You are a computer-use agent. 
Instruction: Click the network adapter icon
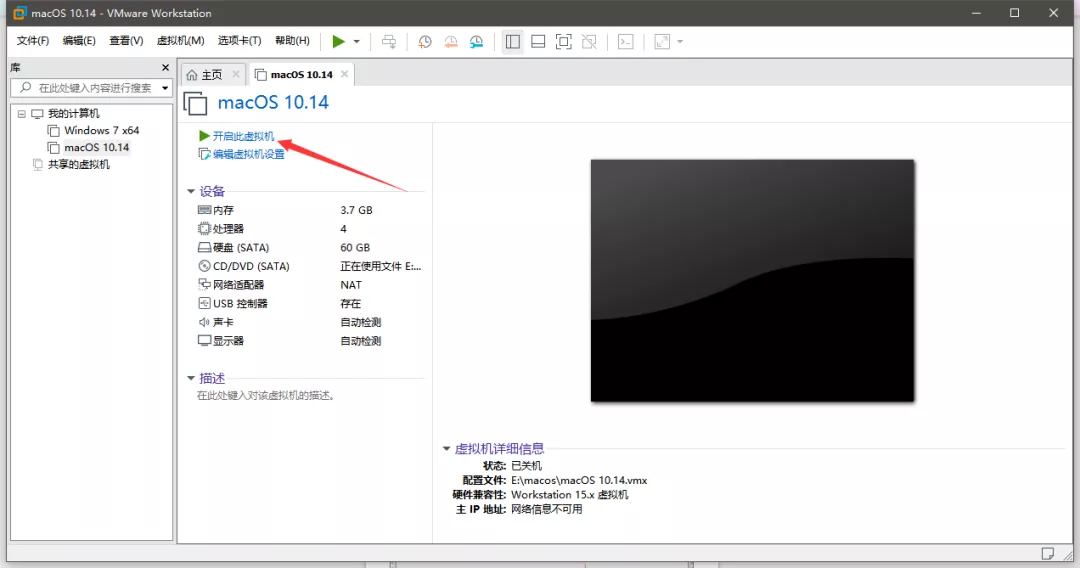(x=204, y=284)
